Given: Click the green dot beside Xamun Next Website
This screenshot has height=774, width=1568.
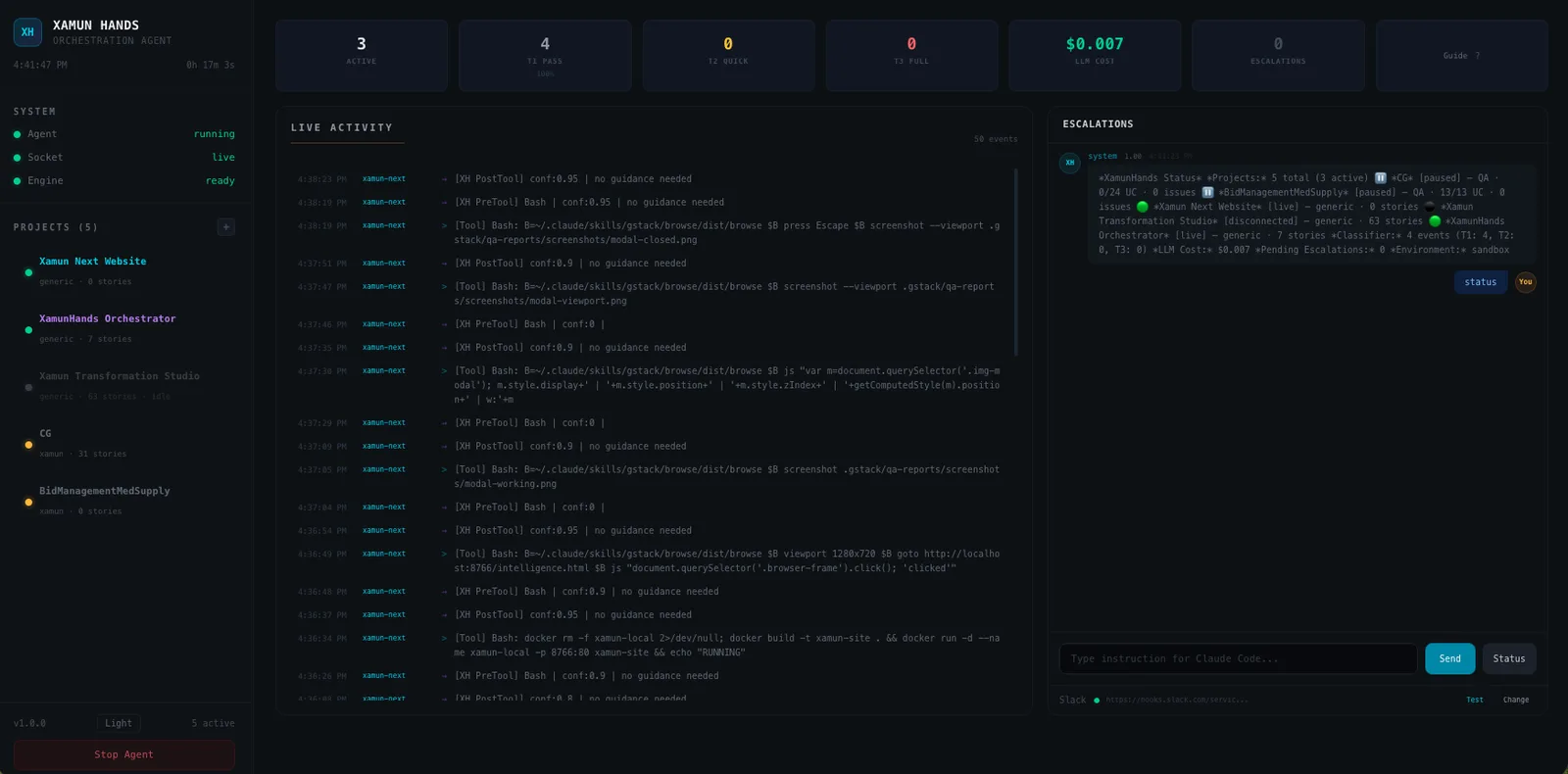Looking at the screenshot, I should click(x=28, y=272).
